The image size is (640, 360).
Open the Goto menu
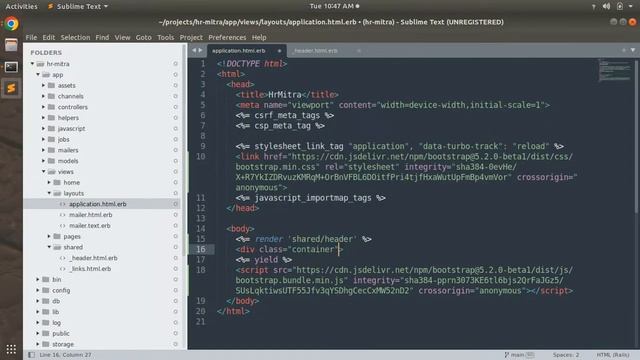(x=143, y=37)
